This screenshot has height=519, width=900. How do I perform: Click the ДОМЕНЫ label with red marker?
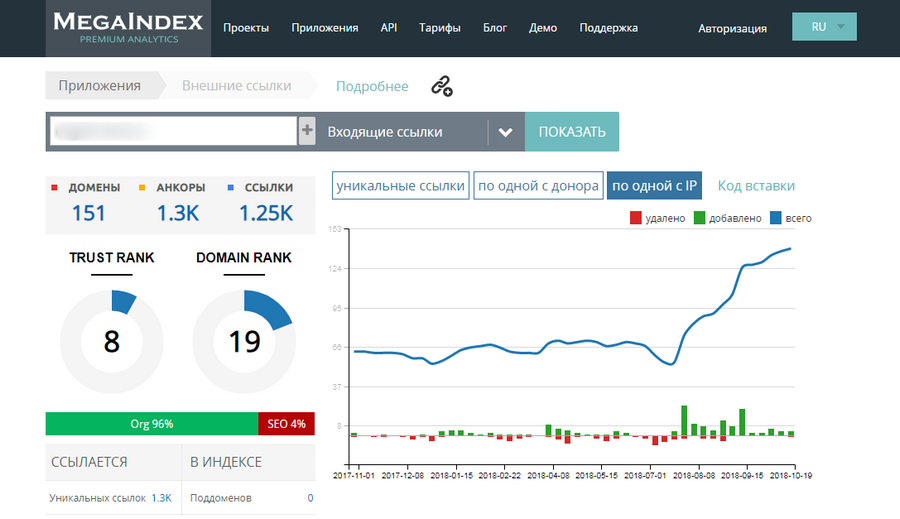click(94, 188)
